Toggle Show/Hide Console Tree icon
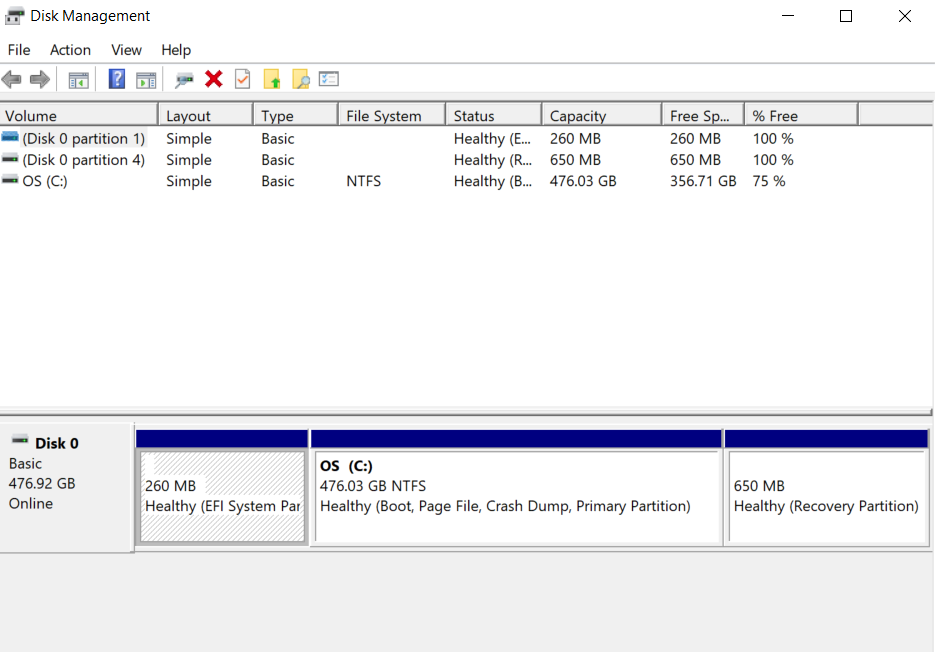The width and height of the screenshot is (935, 652). tap(78, 79)
